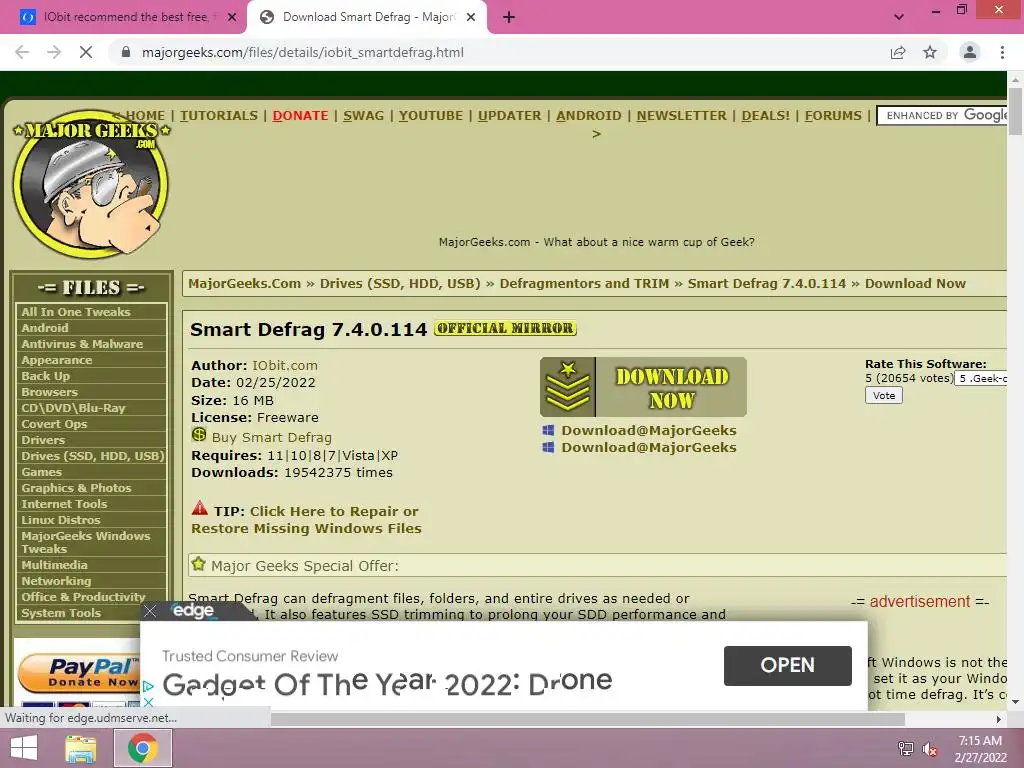This screenshot has height=768, width=1024.
Task: Click the Windows icon beside second download link
Action: [x=548, y=447]
